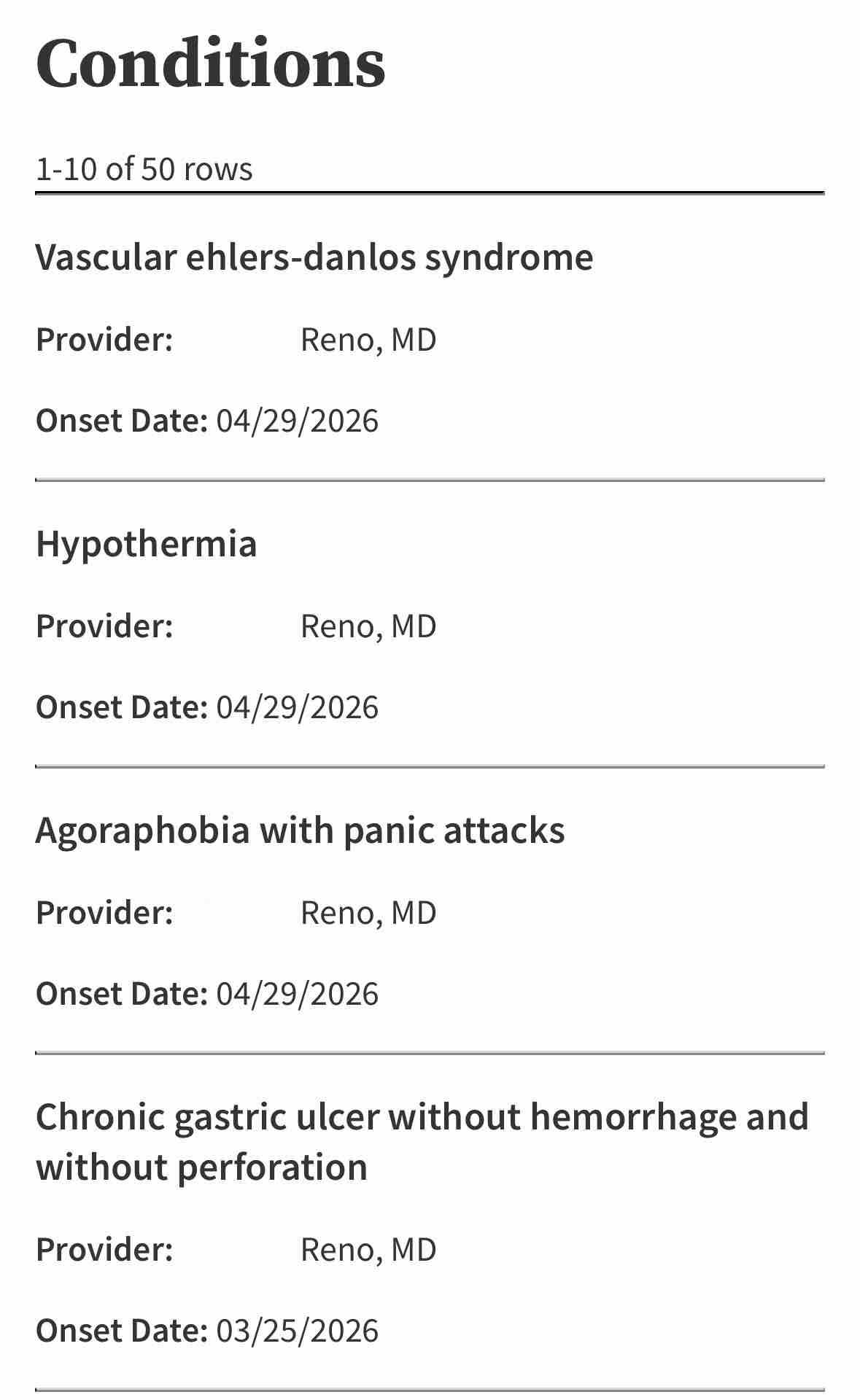Select the '1-10 of 50 rows' text

click(144, 169)
